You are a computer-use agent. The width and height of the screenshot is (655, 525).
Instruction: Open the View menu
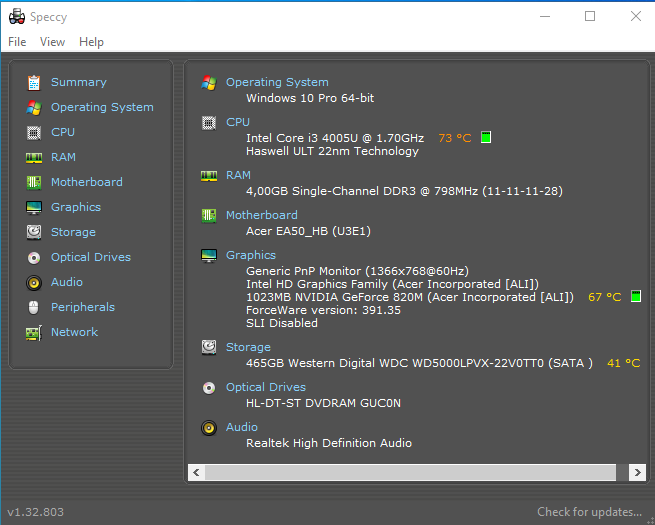pyautogui.click(x=52, y=42)
